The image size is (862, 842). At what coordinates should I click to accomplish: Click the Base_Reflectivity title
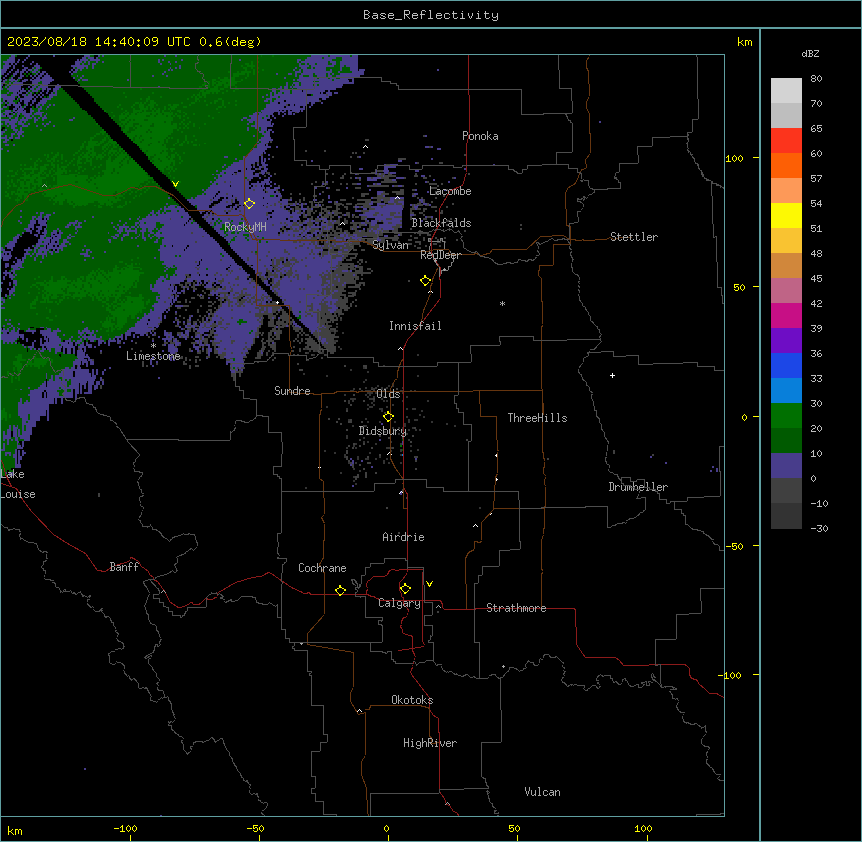tap(431, 15)
